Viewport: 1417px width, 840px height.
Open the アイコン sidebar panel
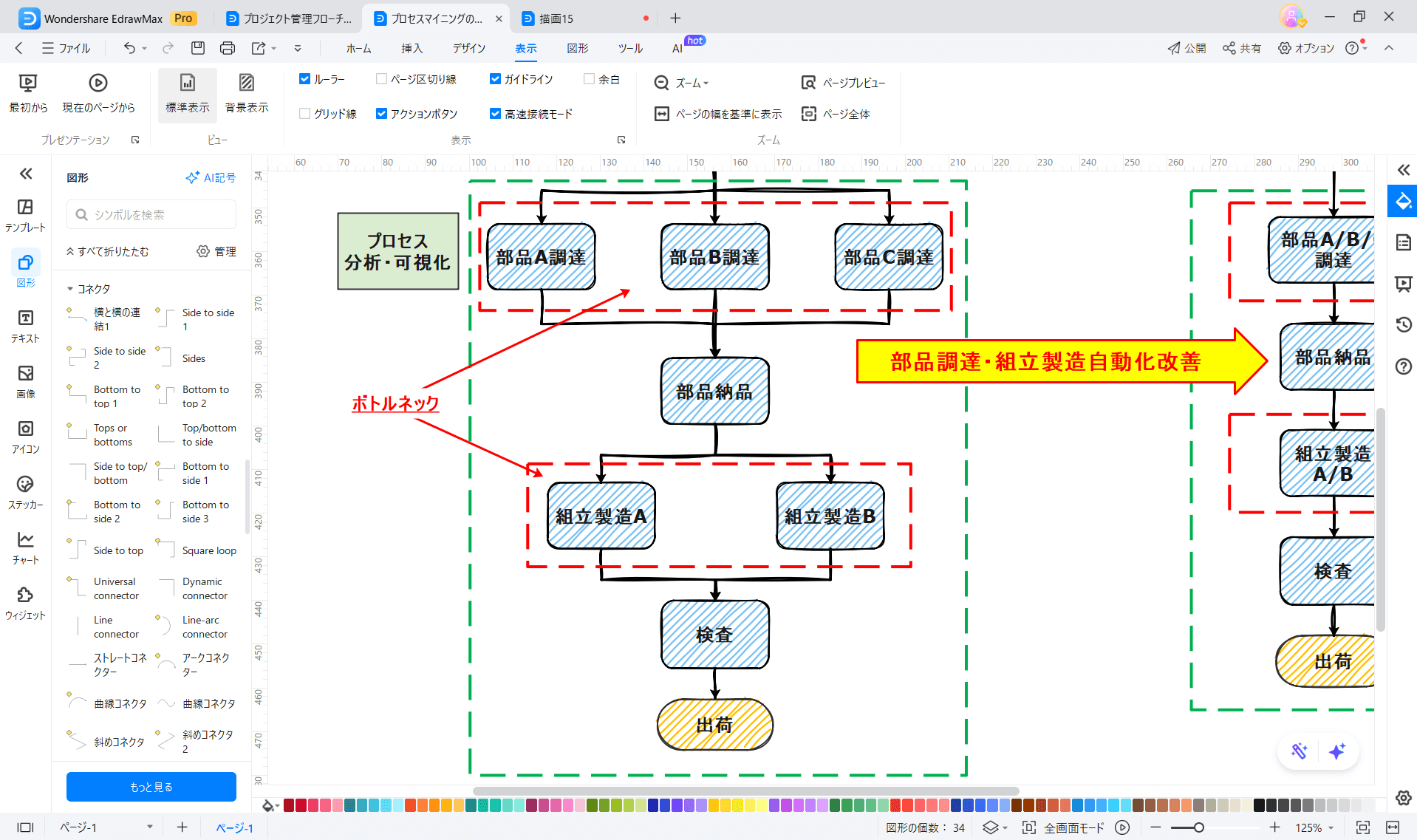coord(26,437)
